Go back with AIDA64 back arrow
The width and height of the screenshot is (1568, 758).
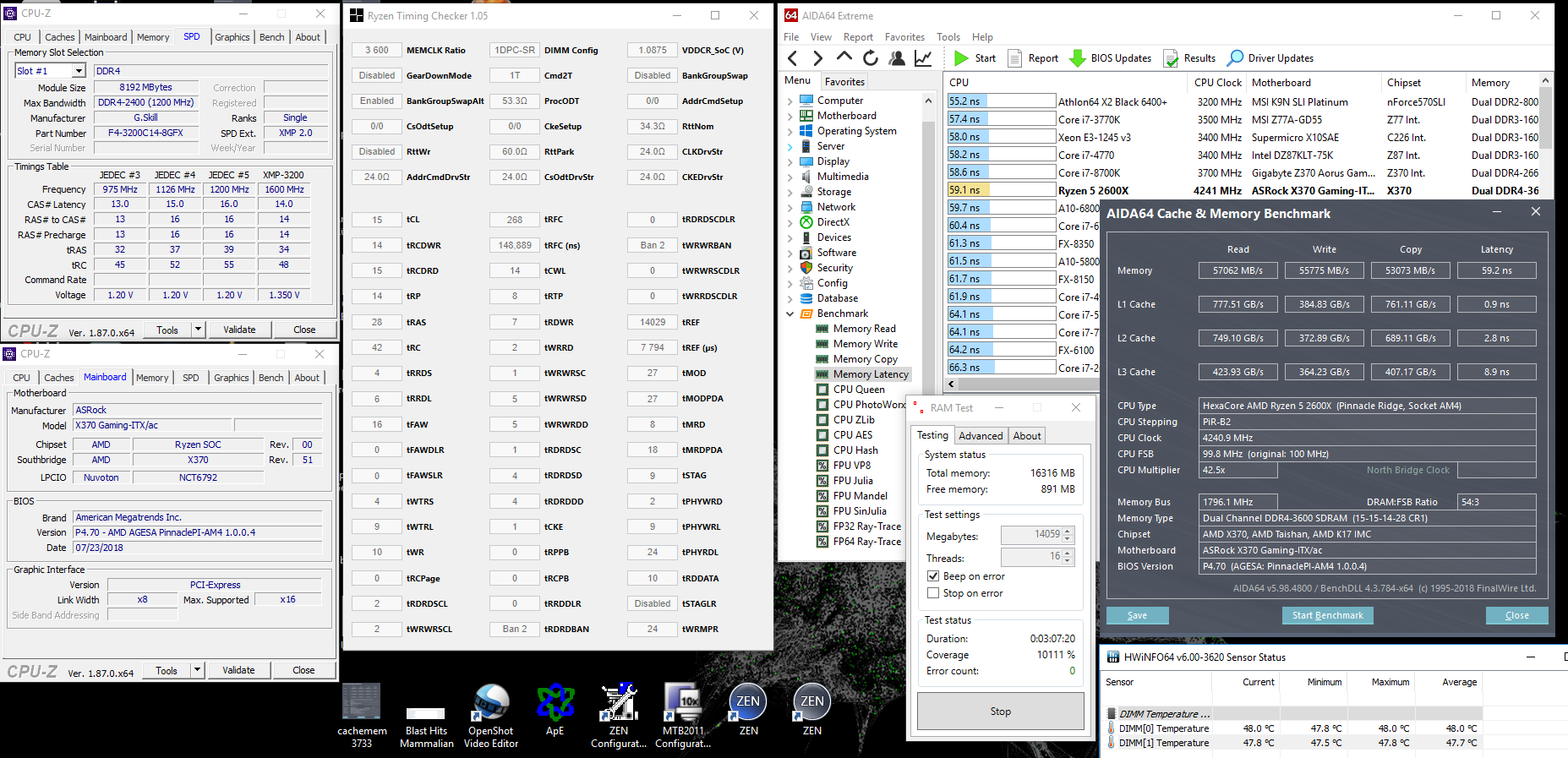tap(792, 58)
